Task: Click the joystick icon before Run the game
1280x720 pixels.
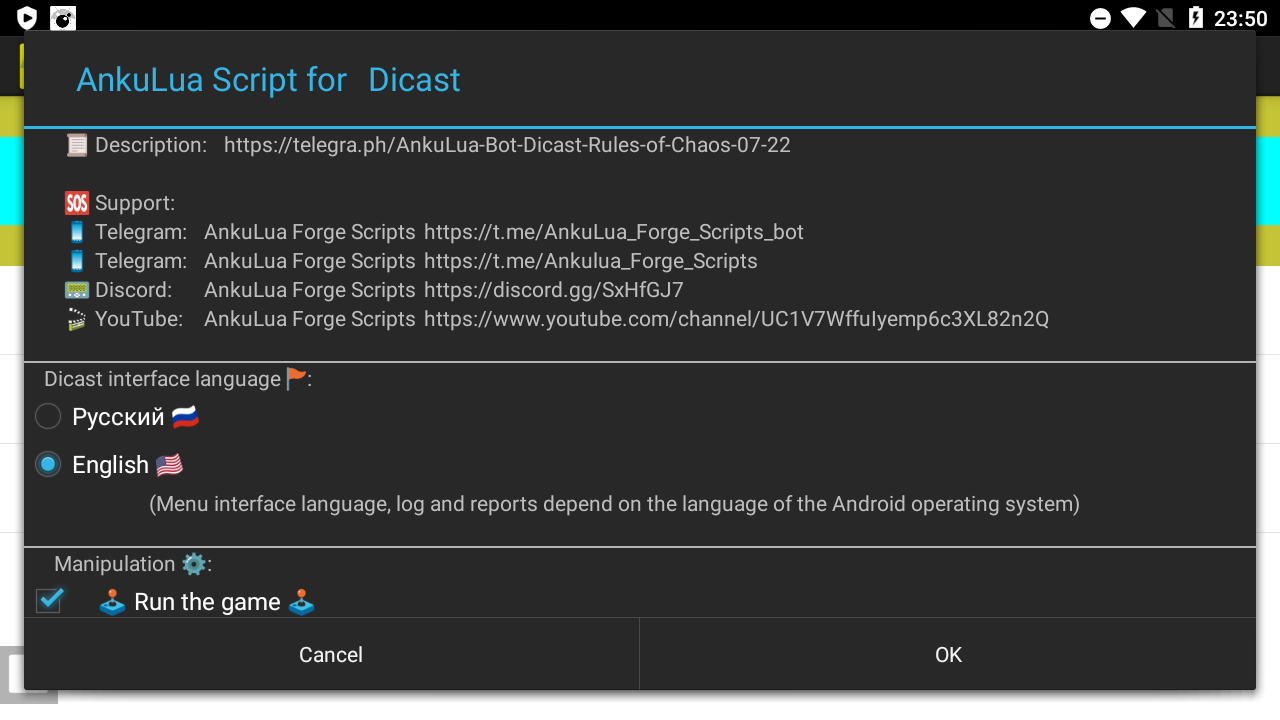Action: tap(112, 602)
